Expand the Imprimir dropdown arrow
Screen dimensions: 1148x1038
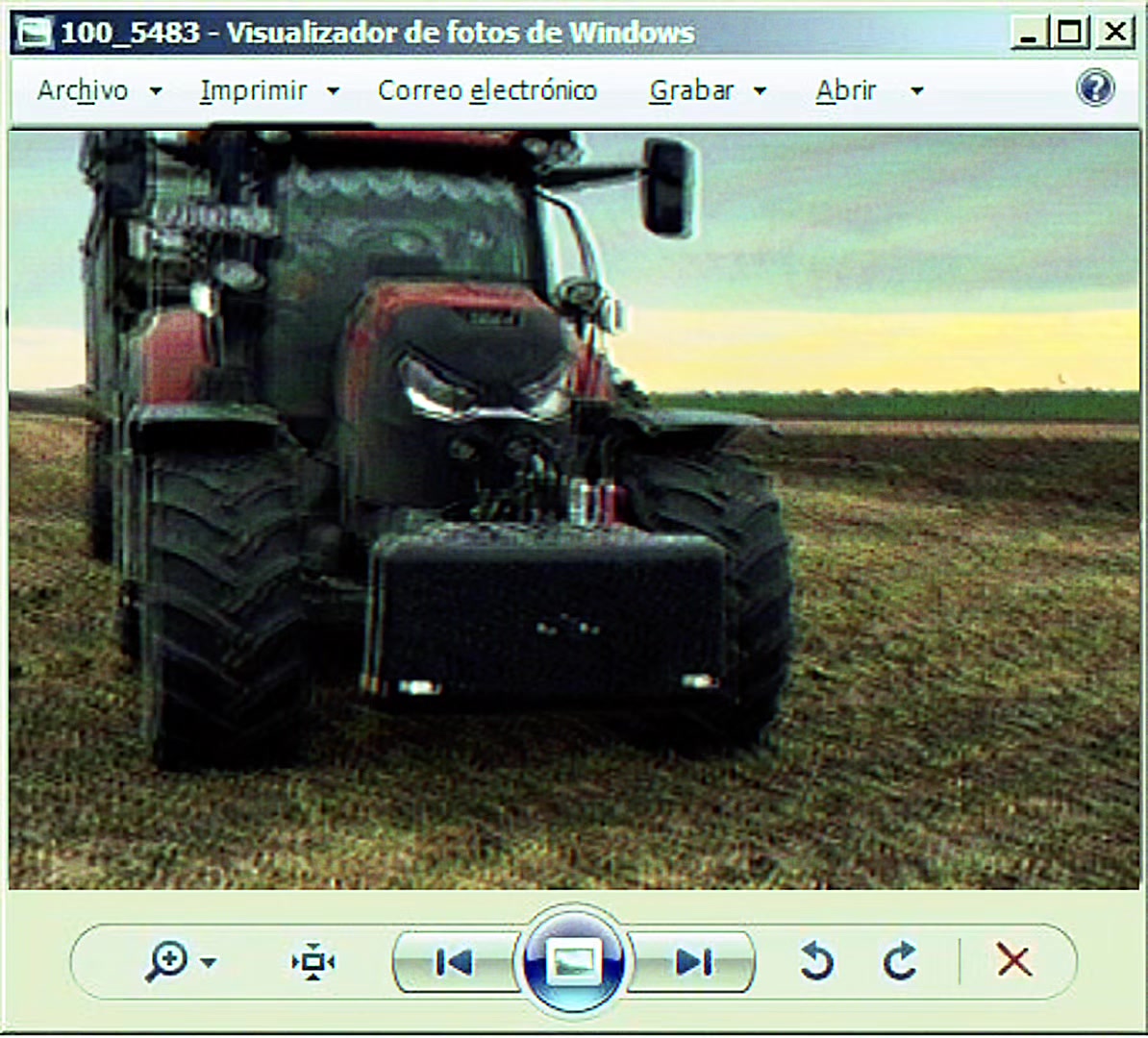pyautogui.click(x=333, y=91)
